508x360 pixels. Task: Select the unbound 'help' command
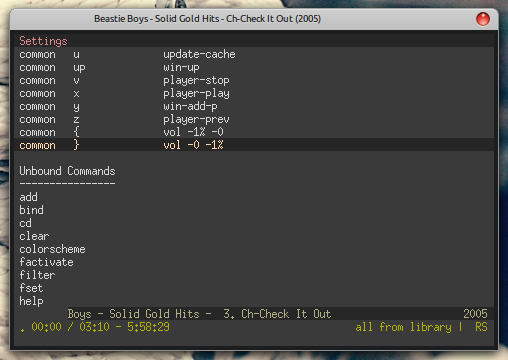point(31,301)
